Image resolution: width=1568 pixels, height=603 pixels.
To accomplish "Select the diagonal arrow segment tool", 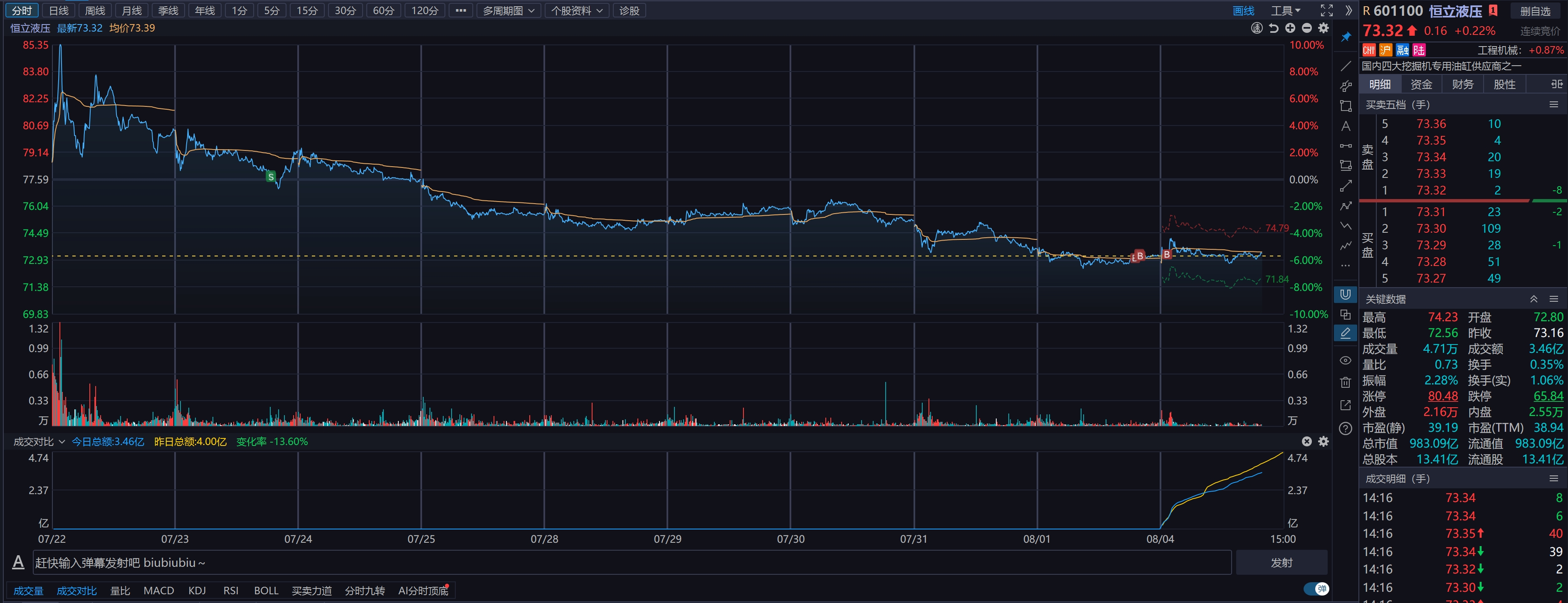I will [x=1346, y=186].
